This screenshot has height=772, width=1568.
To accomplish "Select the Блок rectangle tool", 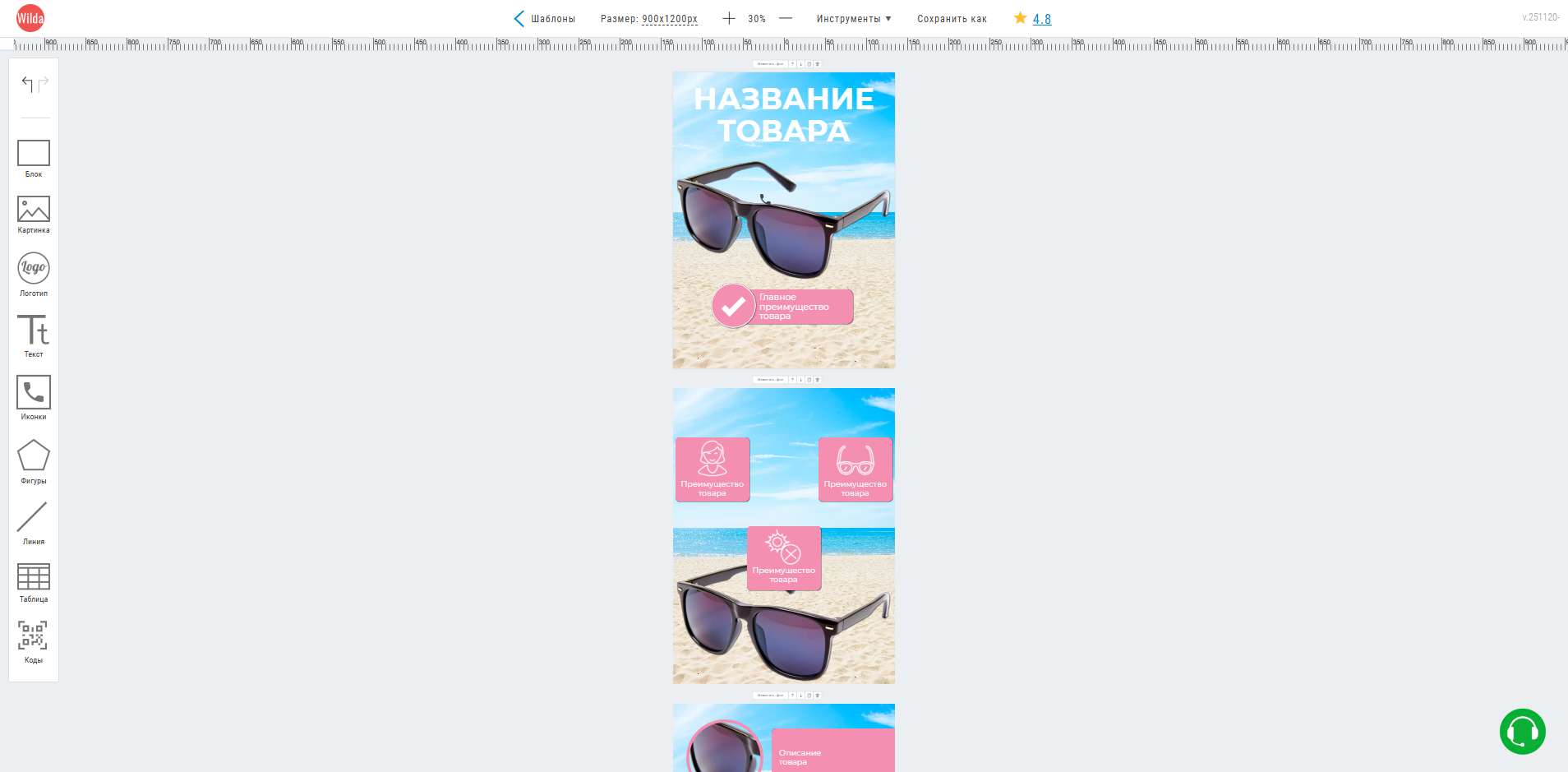I will pyautogui.click(x=34, y=159).
